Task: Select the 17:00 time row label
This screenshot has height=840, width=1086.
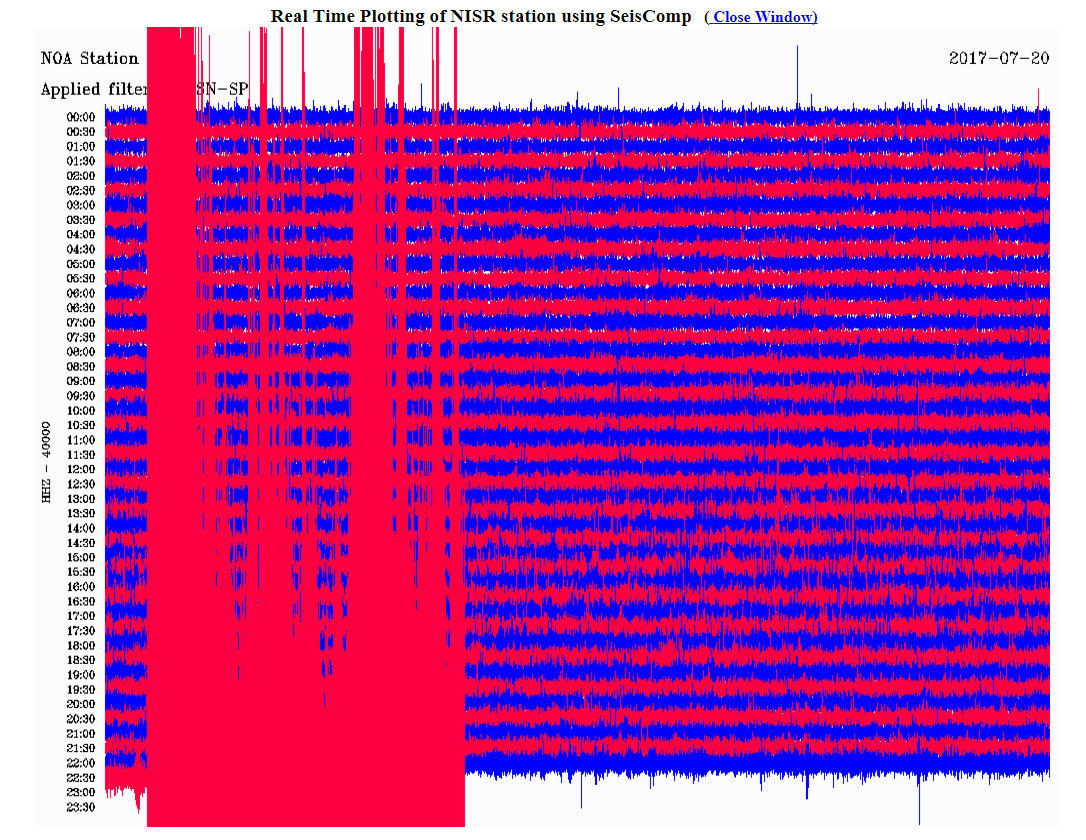Action: click(81, 616)
